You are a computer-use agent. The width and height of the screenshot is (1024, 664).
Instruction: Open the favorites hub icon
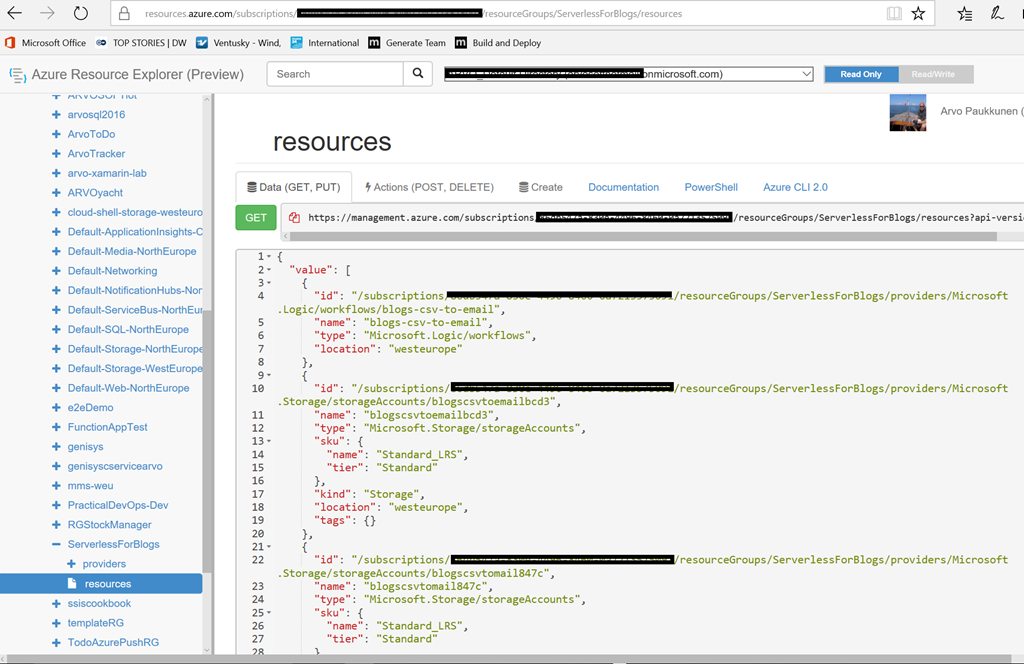[964, 14]
